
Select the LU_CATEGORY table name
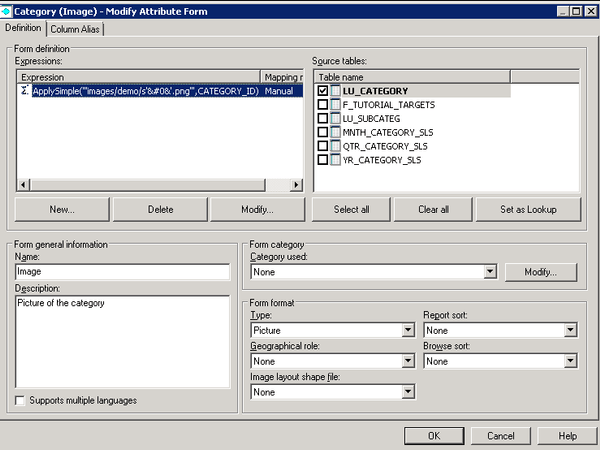(x=375, y=91)
